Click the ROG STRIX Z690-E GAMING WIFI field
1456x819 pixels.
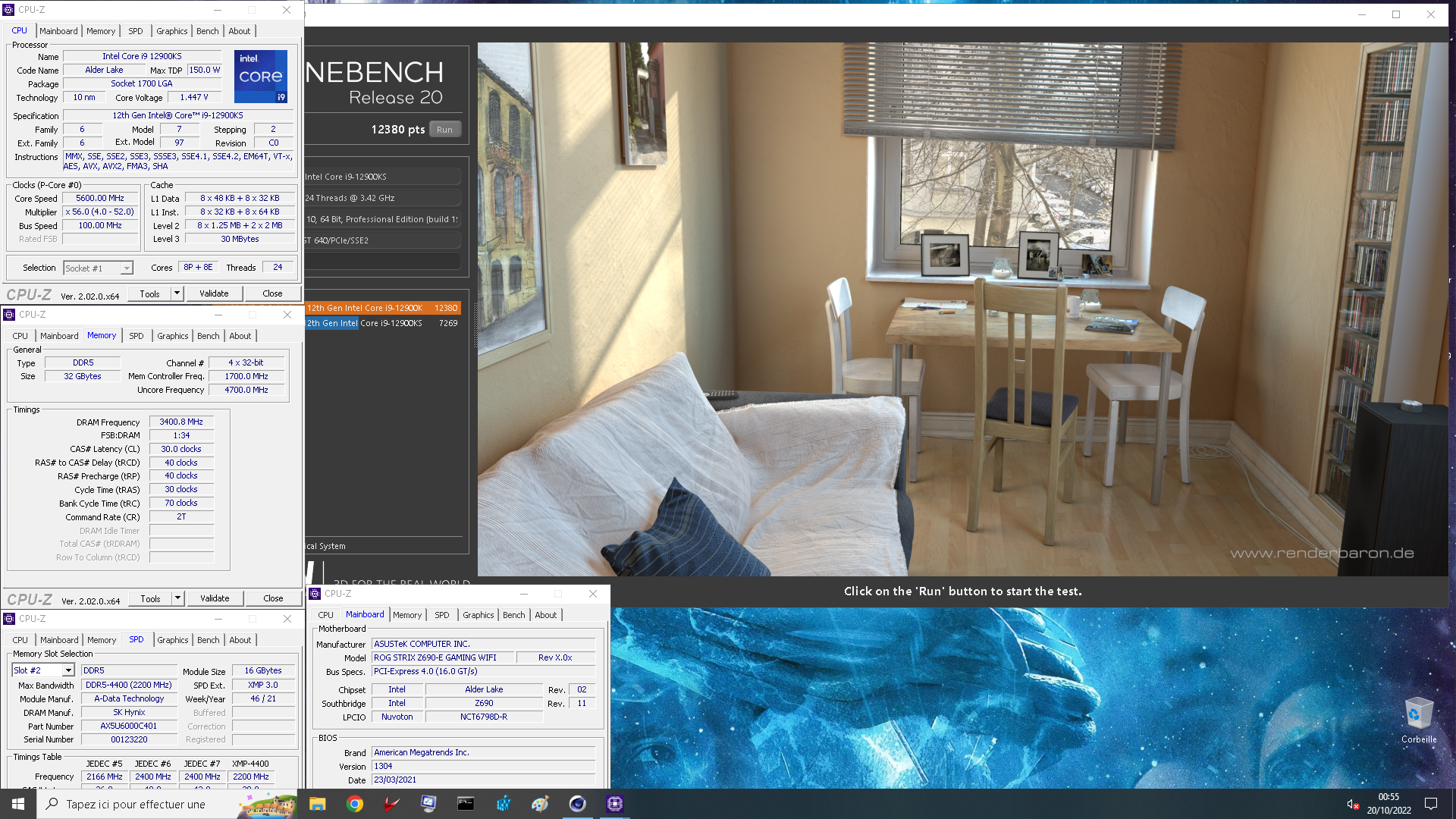click(443, 658)
